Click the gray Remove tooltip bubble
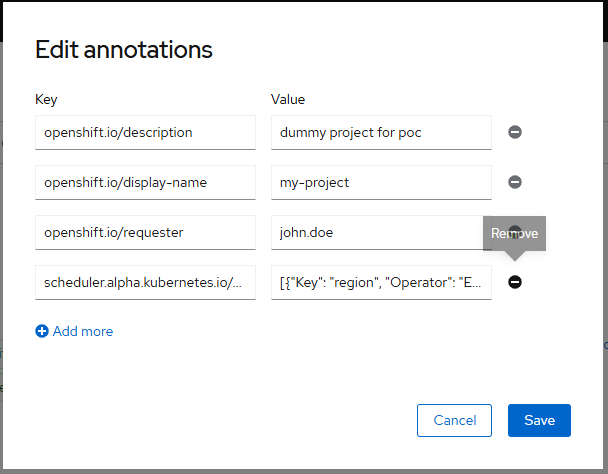Viewport: 608px width, 474px height. 514,234
